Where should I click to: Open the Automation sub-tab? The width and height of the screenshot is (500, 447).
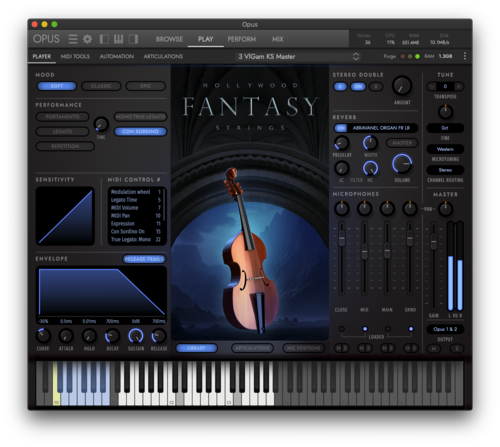(x=117, y=56)
